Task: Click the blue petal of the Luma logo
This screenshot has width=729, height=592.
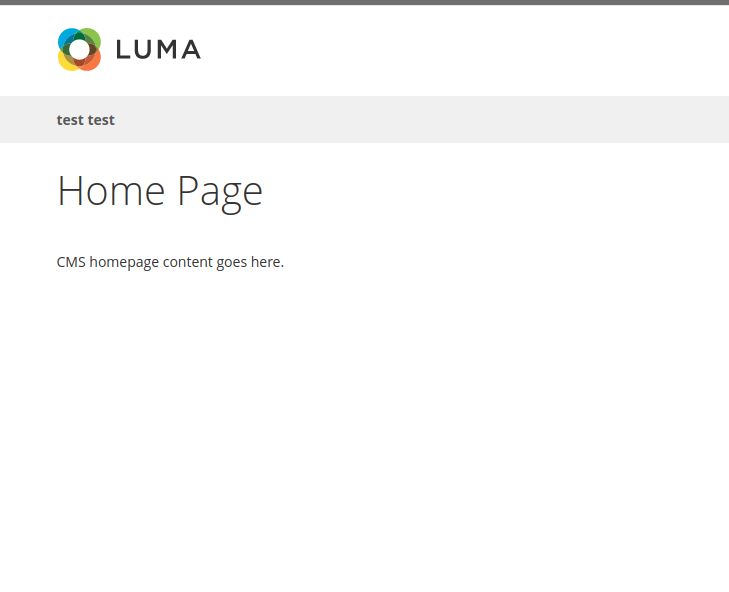Action: click(66, 36)
